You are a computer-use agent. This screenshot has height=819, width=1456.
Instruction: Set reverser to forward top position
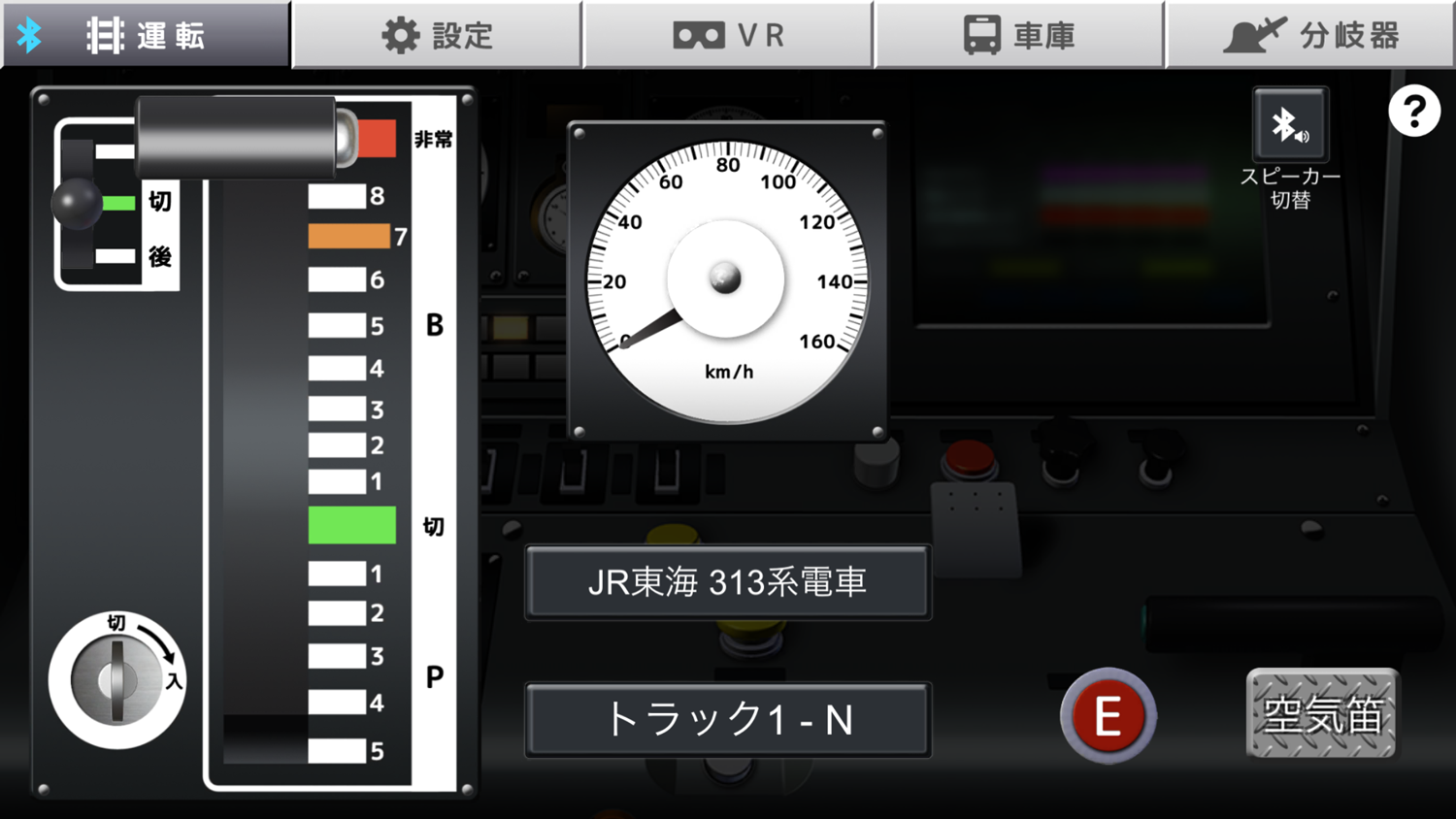click(115, 151)
